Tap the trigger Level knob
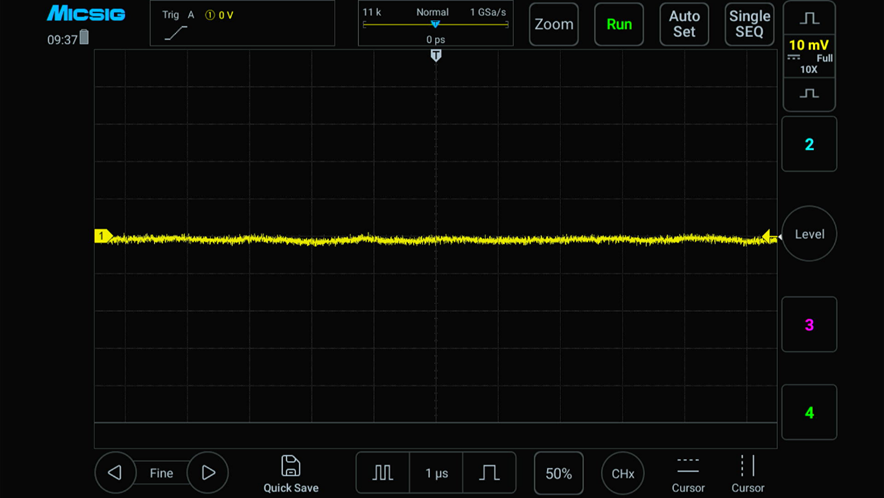The image size is (884, 498). coord(809,233)
